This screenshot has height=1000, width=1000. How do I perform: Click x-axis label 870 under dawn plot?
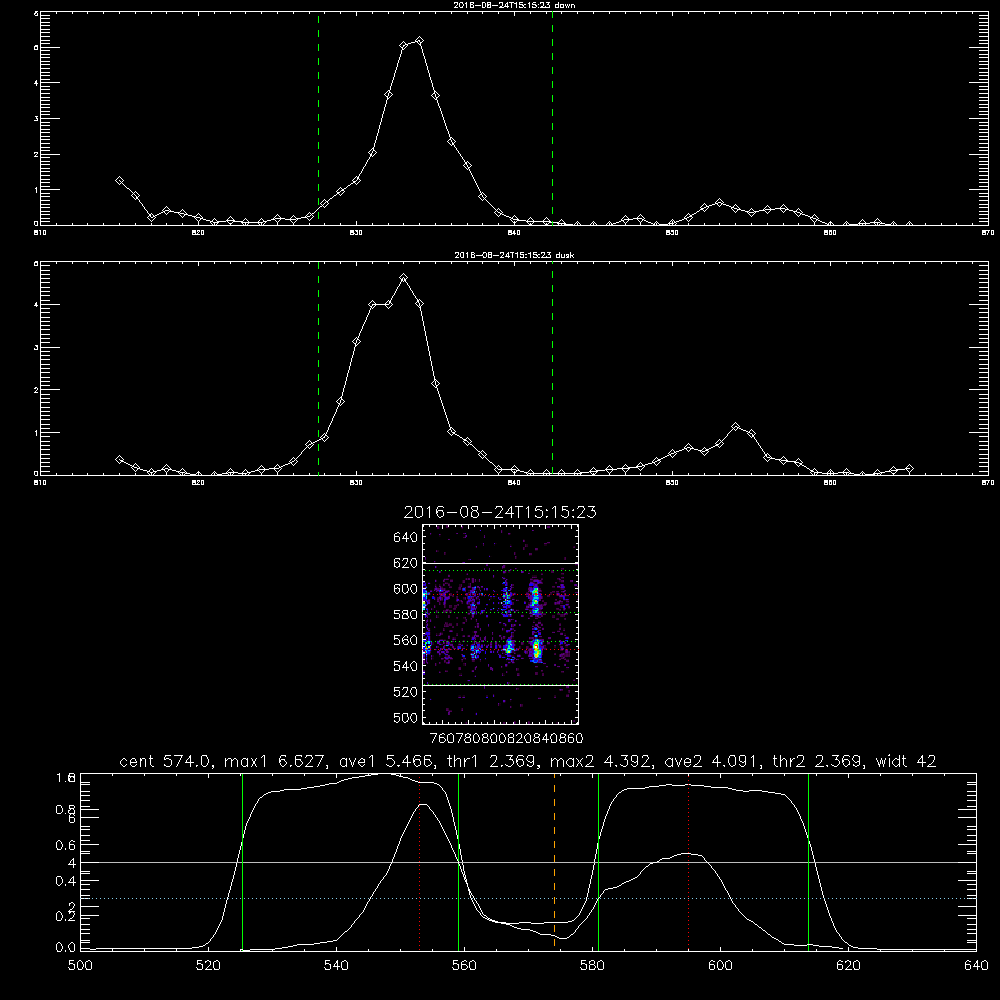coord(987,233)
